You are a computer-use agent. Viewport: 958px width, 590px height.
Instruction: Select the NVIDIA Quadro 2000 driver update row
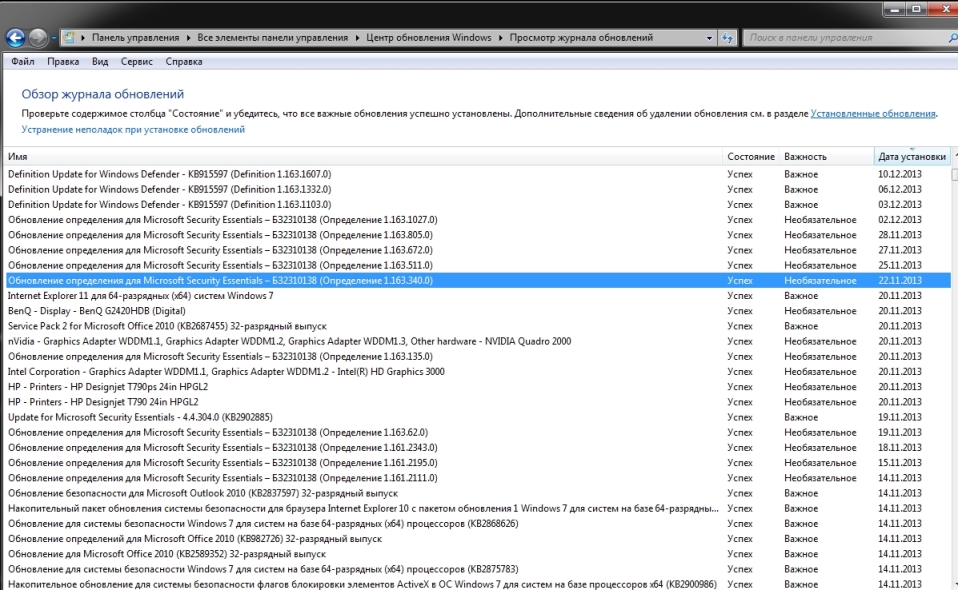coord(289,341)
